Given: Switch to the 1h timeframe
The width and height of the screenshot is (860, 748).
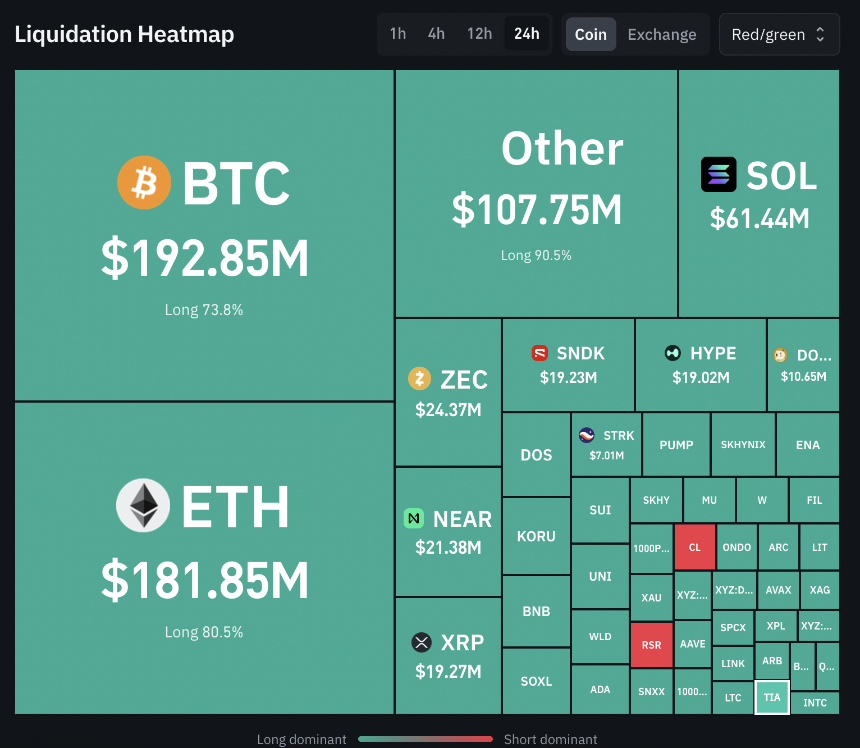Looking at the screenshot, I should (x=398, y=34).
